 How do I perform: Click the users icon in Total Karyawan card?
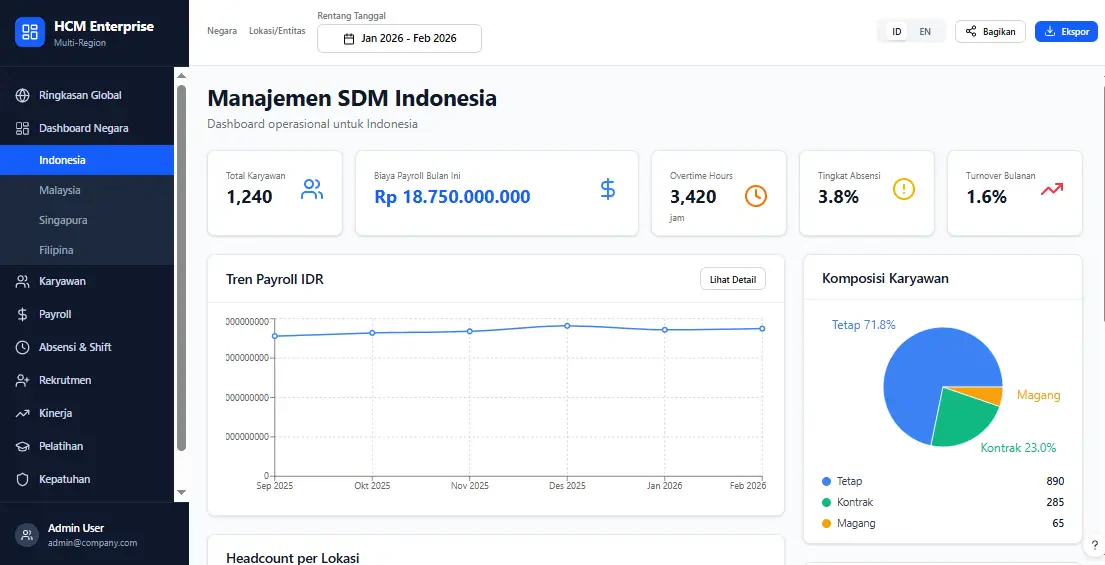(x=312, y=189)
